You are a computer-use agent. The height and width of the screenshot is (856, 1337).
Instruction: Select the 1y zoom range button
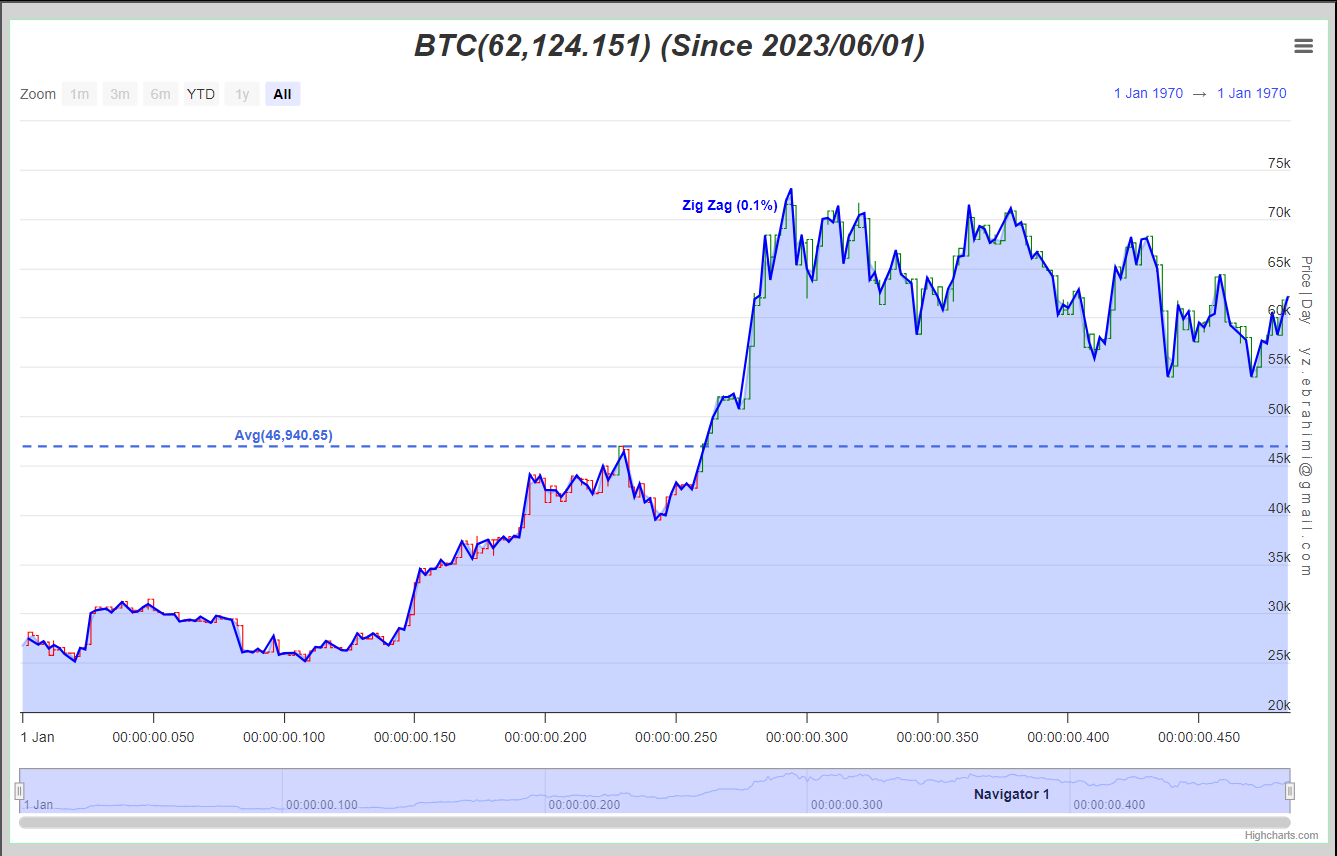coord(242,94)
